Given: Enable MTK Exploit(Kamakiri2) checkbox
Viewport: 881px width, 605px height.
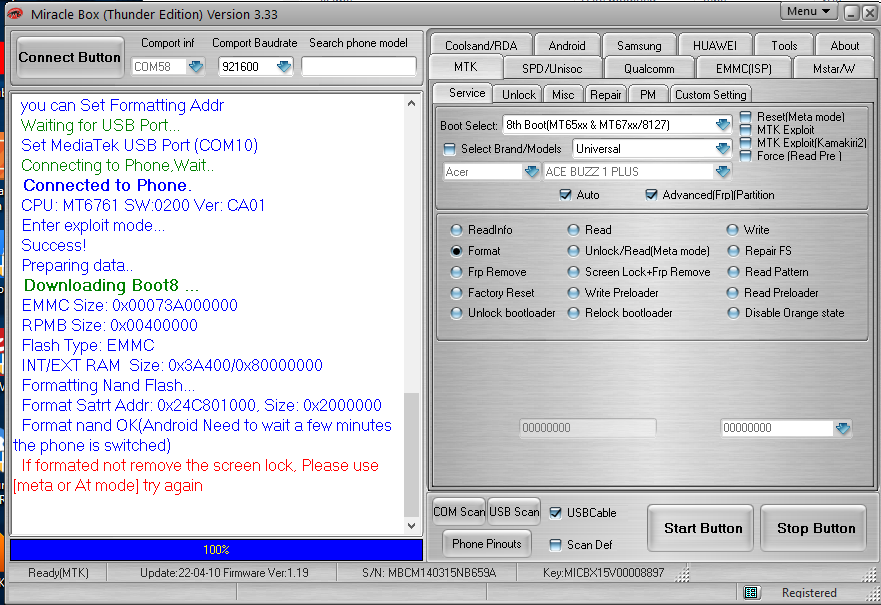Looking at the screenshot, I should 745,143.
